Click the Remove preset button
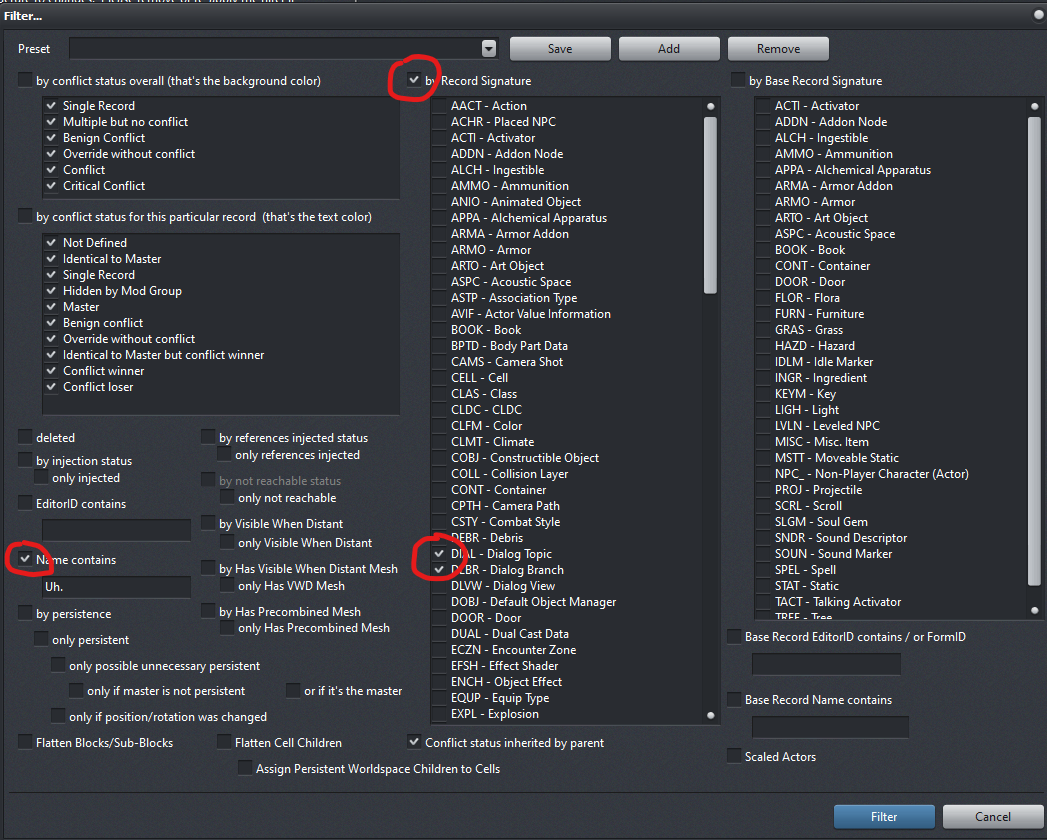This screenshot has height=840, width=1047. click(x=778, y=49)
